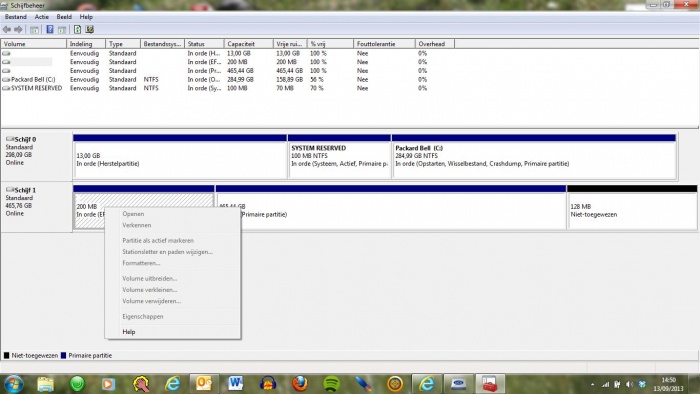Click the Back arrow in toolbar
Image resolution: width=700 pixels, height=394 pixels.
point(7,29)
